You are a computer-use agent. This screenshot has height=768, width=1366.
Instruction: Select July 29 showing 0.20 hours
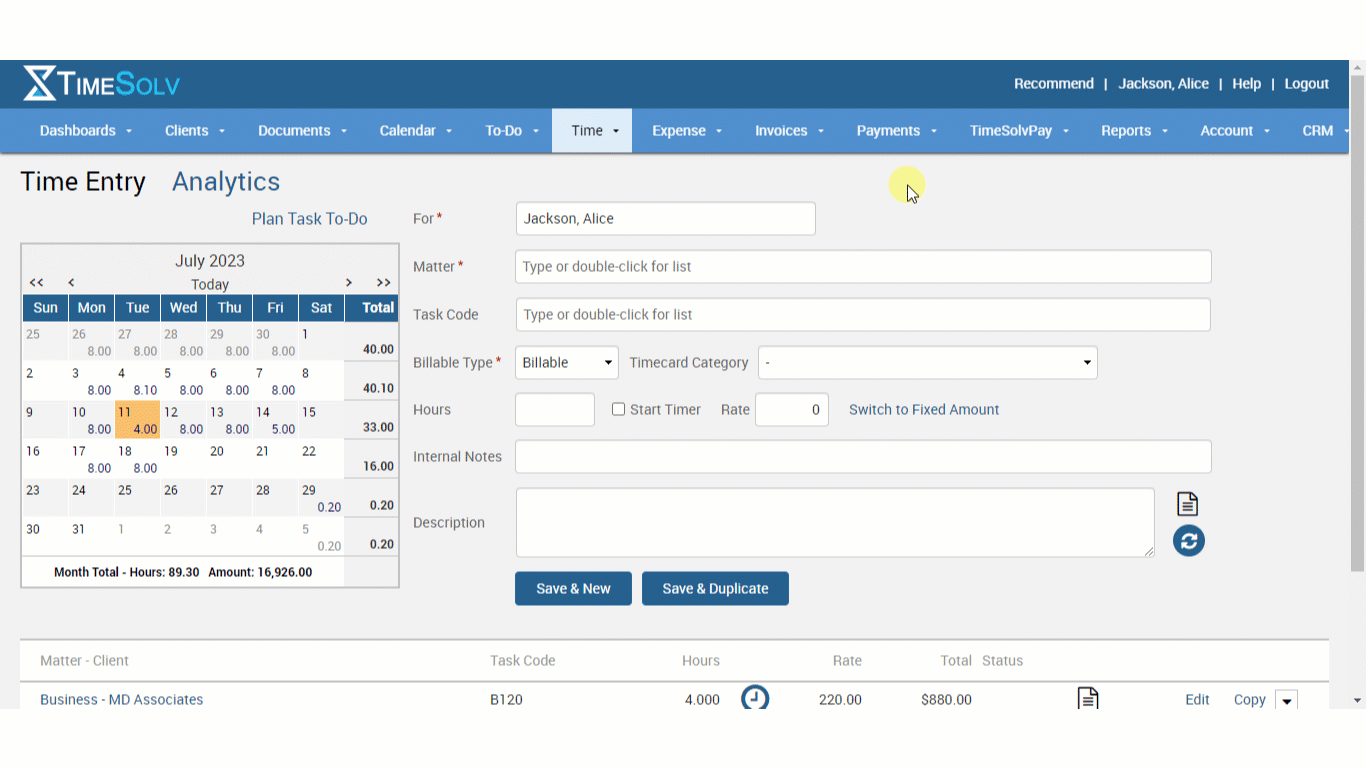(x=321, y=498)
